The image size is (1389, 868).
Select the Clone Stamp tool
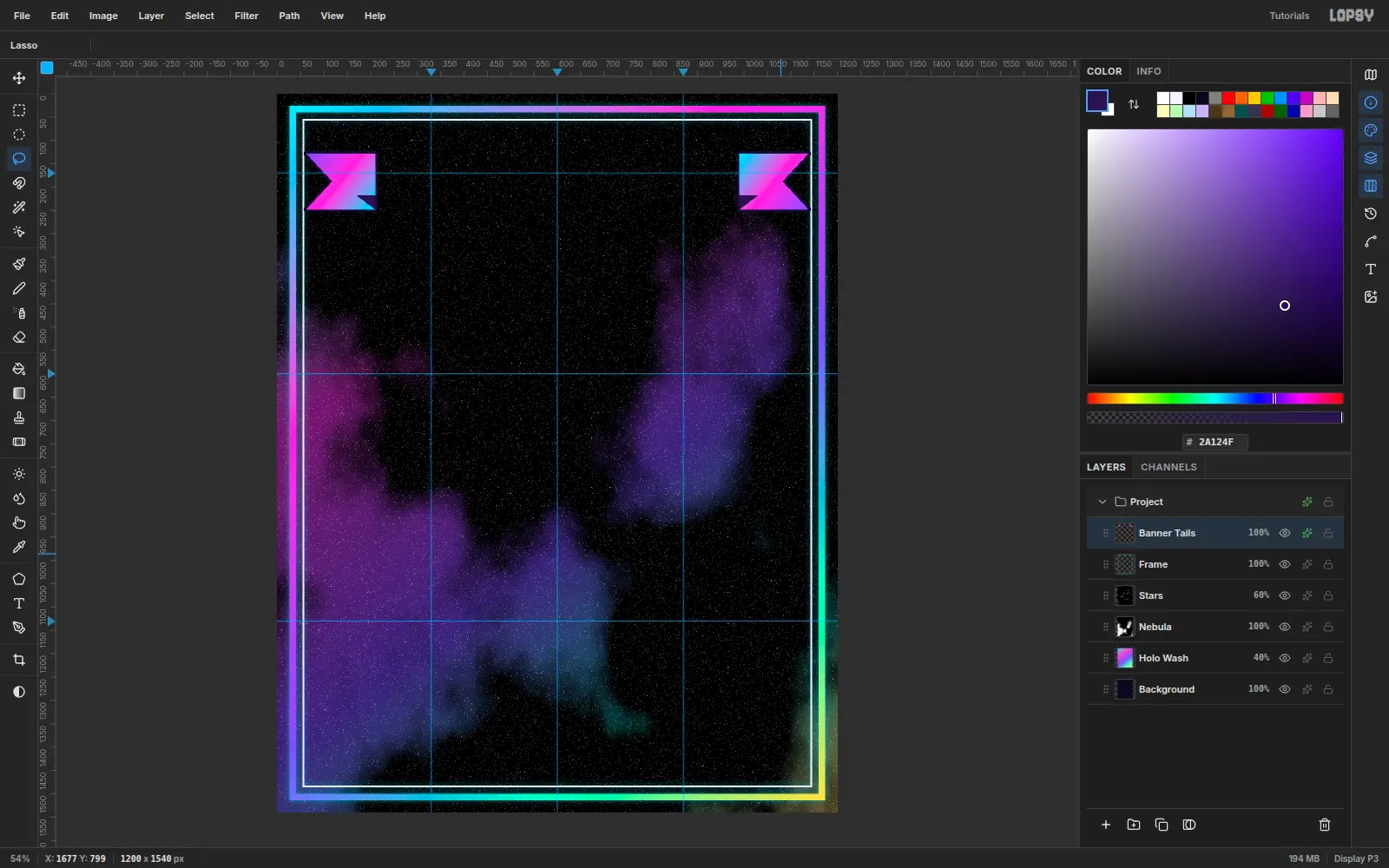pos(19,418)
